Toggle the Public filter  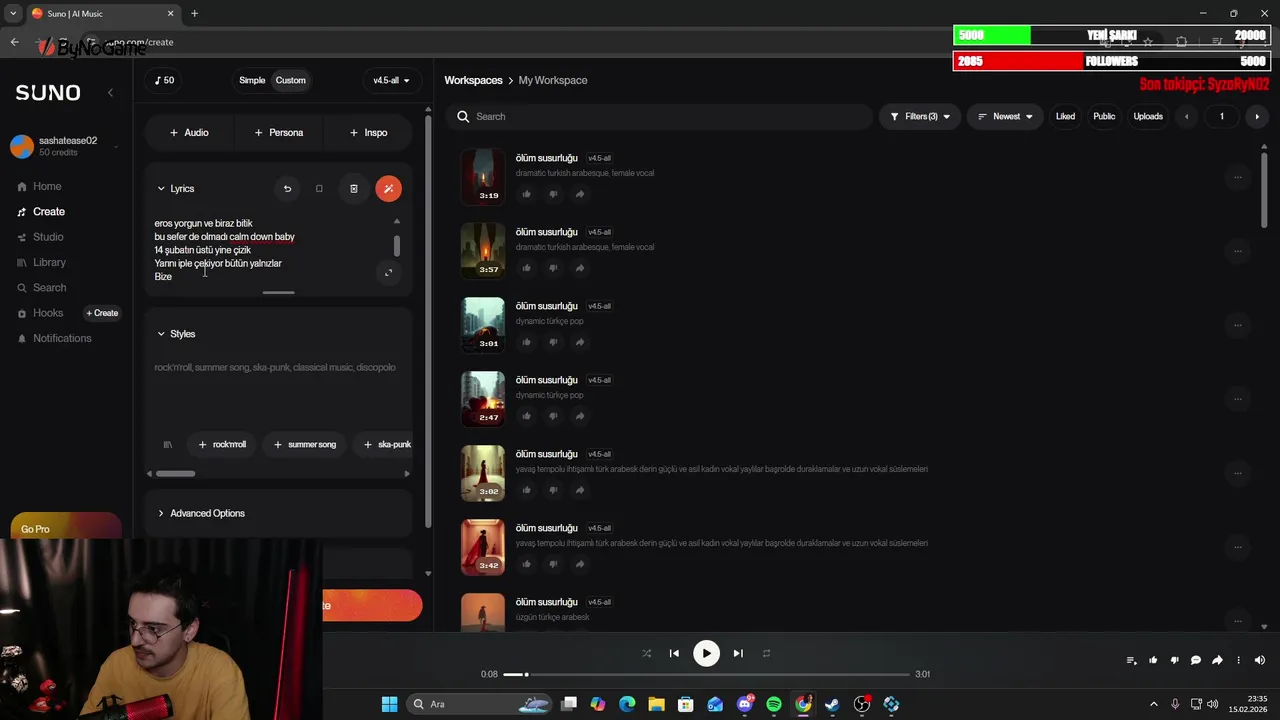pyautogui.click(x=1104, y=116)
